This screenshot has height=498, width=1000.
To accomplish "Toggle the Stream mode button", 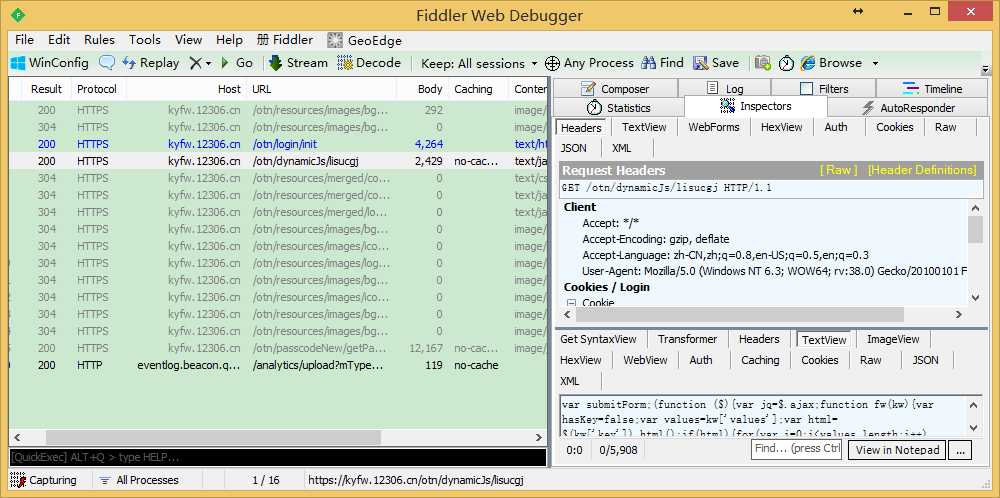I will [298, 62].
